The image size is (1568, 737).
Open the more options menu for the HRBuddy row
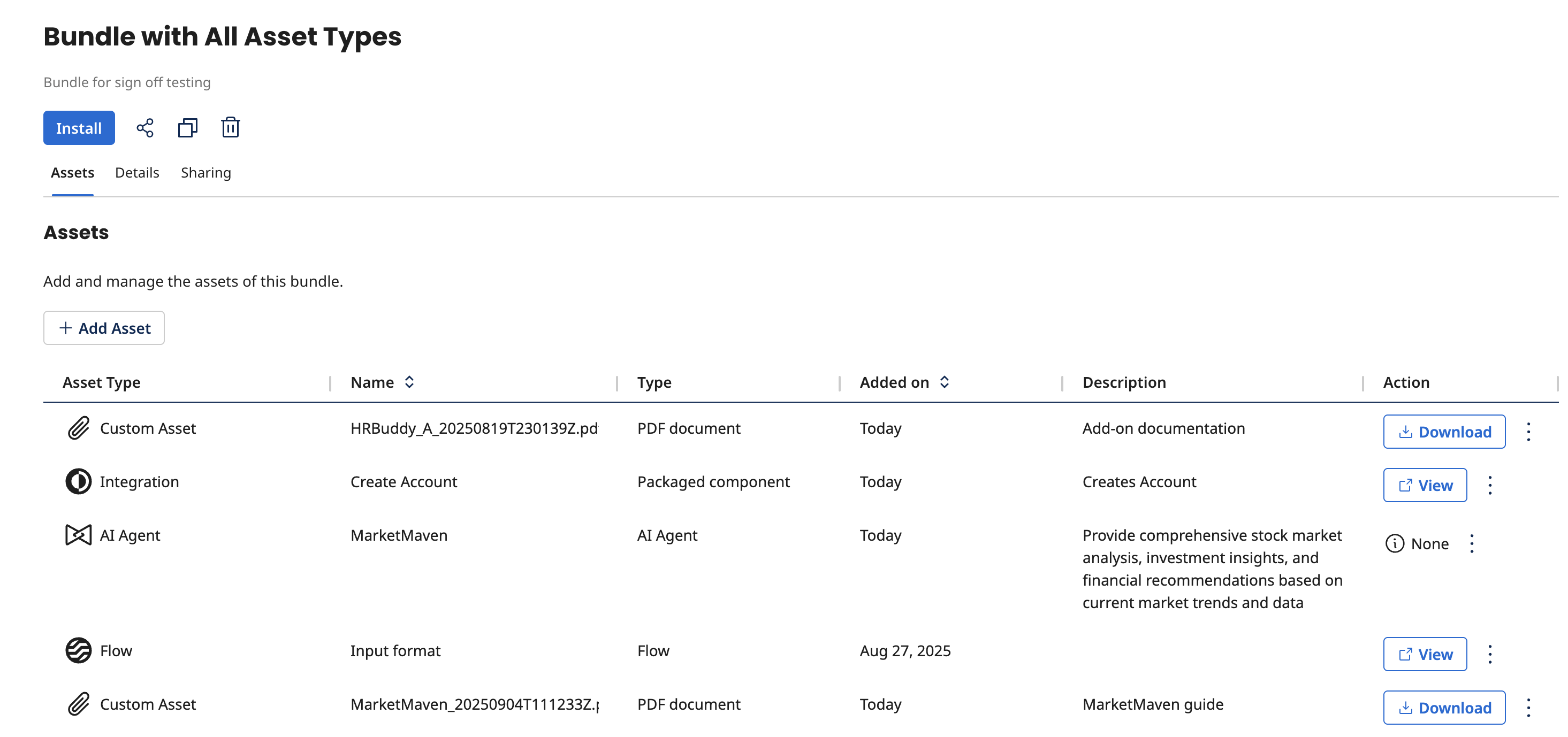pyautogui.click(x=1528, y=432)
